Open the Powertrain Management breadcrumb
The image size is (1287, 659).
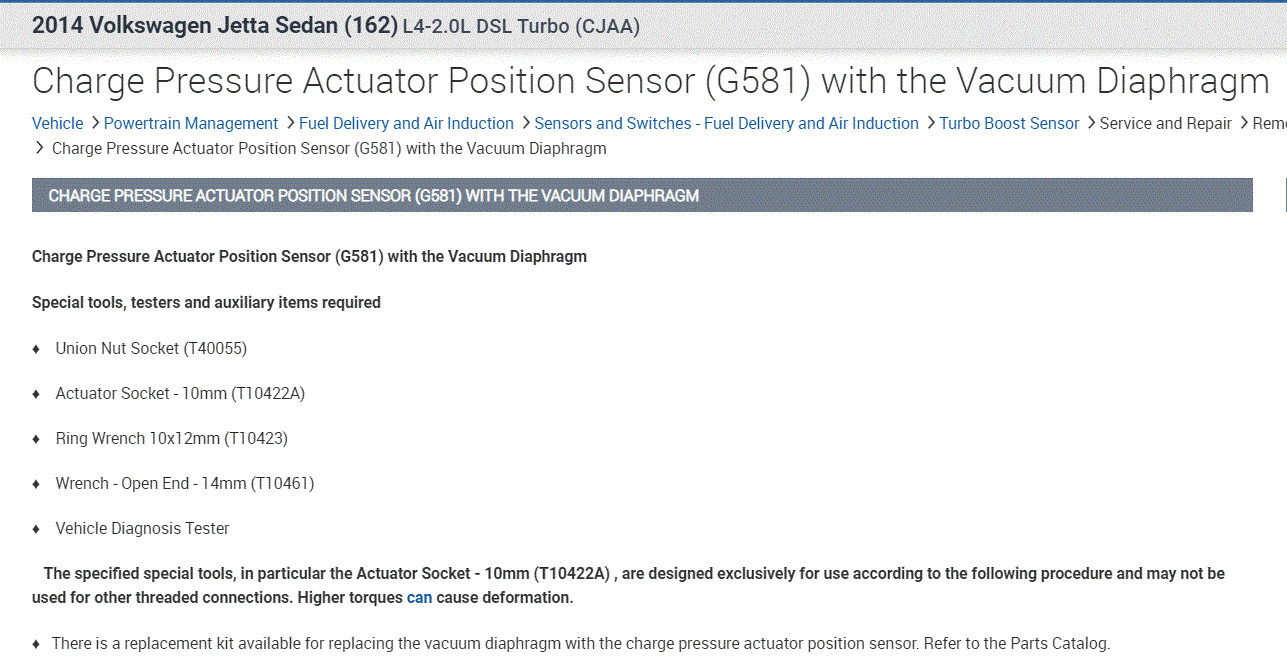[x=191, y=124]
